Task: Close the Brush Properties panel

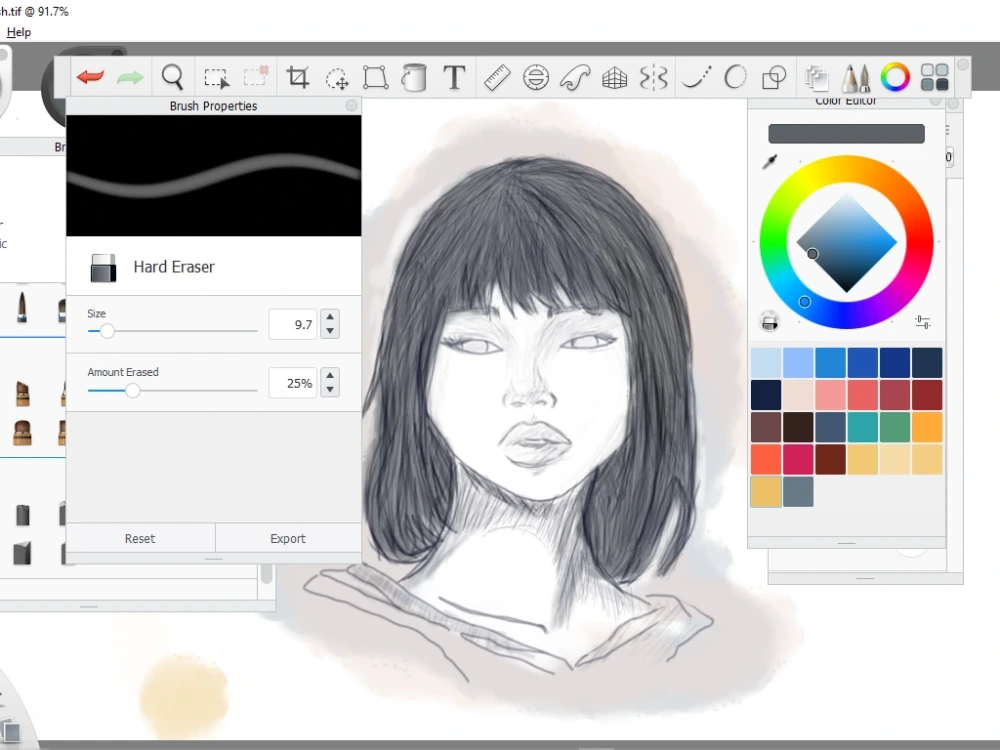Action: tap(351, 105)
